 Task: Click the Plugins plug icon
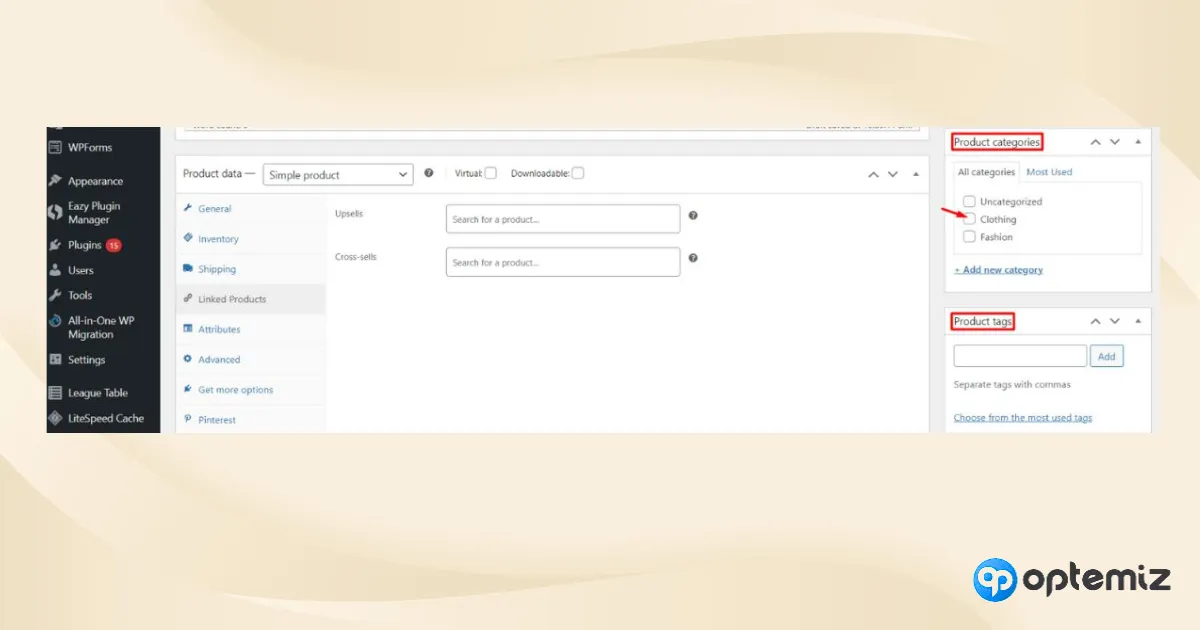(56, 245)
